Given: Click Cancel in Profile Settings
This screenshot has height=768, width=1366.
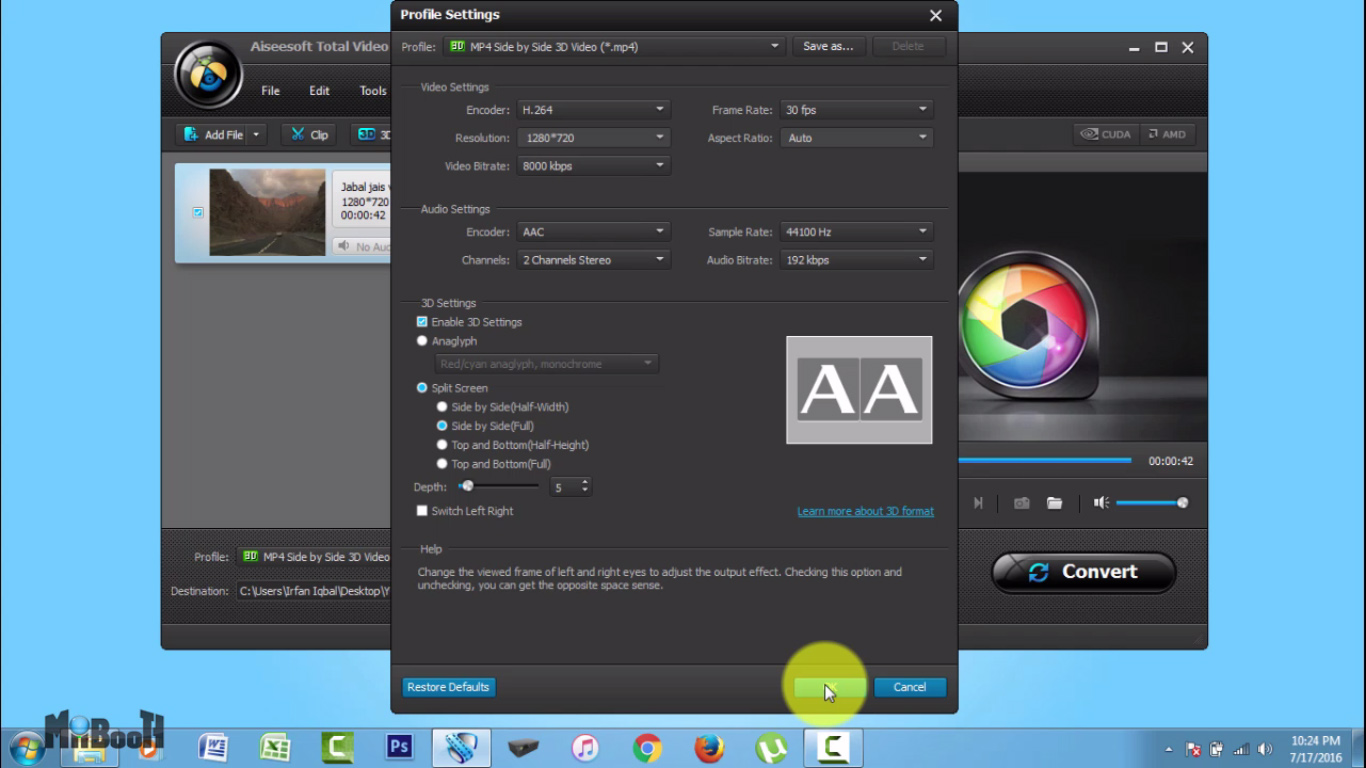Looking at the screenshot, I should (910, 687).
